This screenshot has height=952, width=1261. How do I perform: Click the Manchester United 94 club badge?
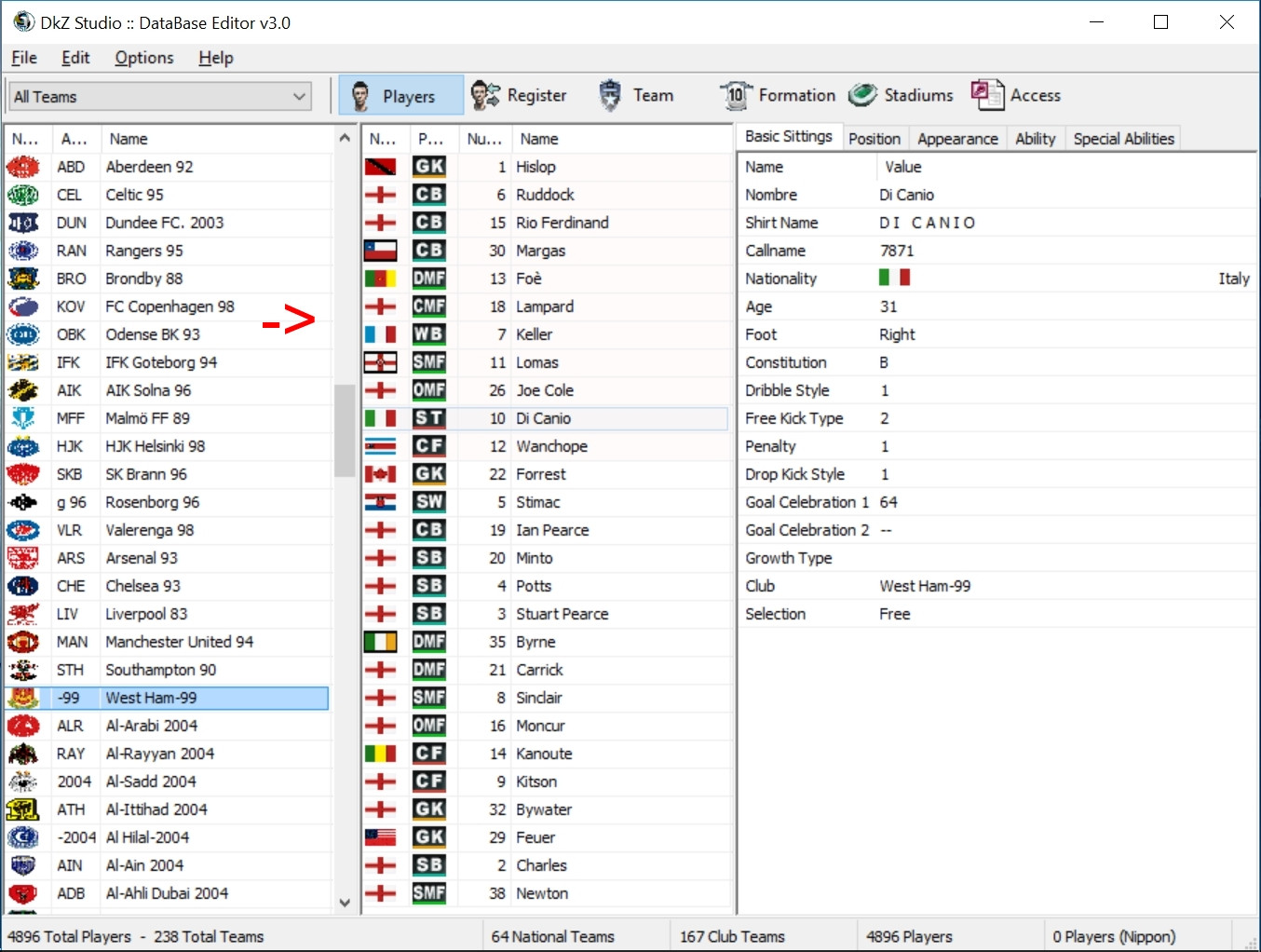(23, 642)
